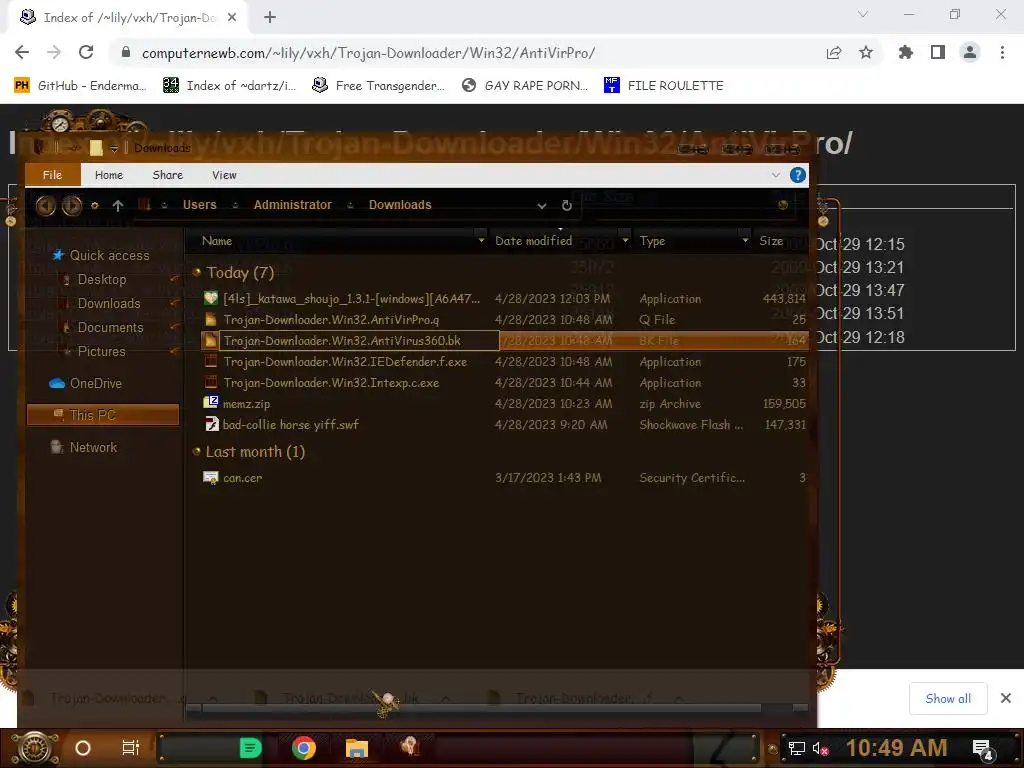Select Downloads in the navigation pane
This screenshot has height=768, width=1024.
(x=109, y=304)
